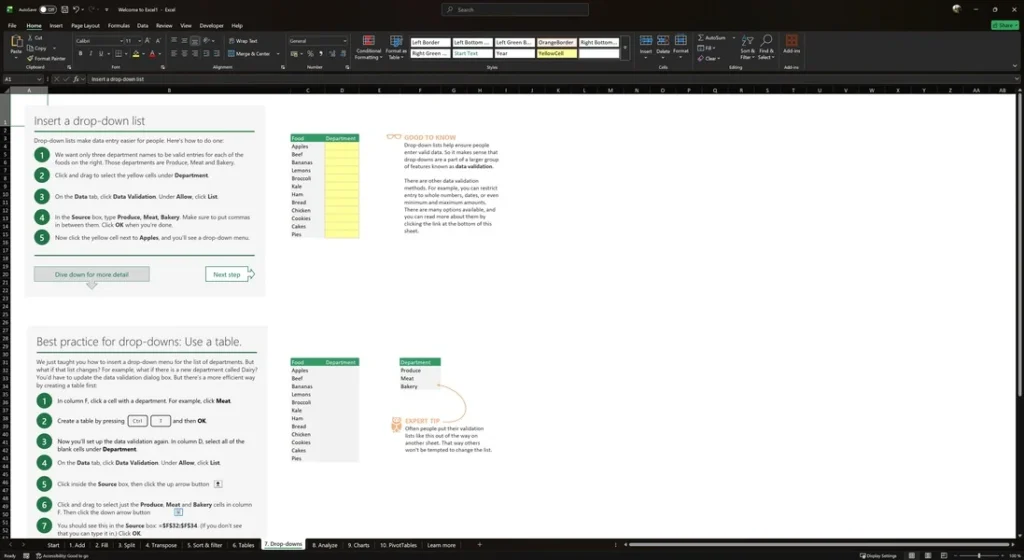Screen dimensions: 1024x560
Task: Click Accessibility status in status bar
Action: [62, 556]
